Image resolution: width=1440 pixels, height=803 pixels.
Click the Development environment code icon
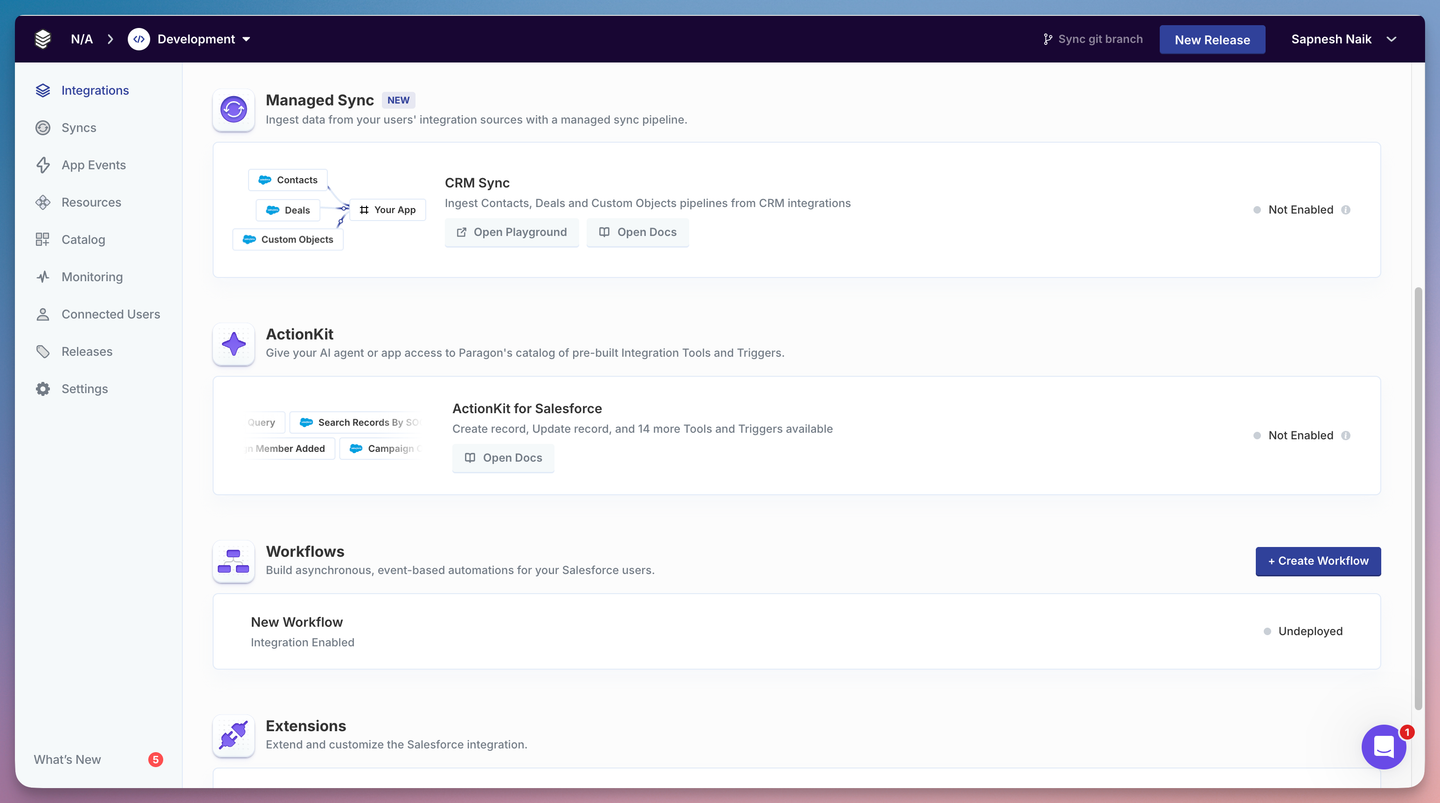(x=139, y=39)
